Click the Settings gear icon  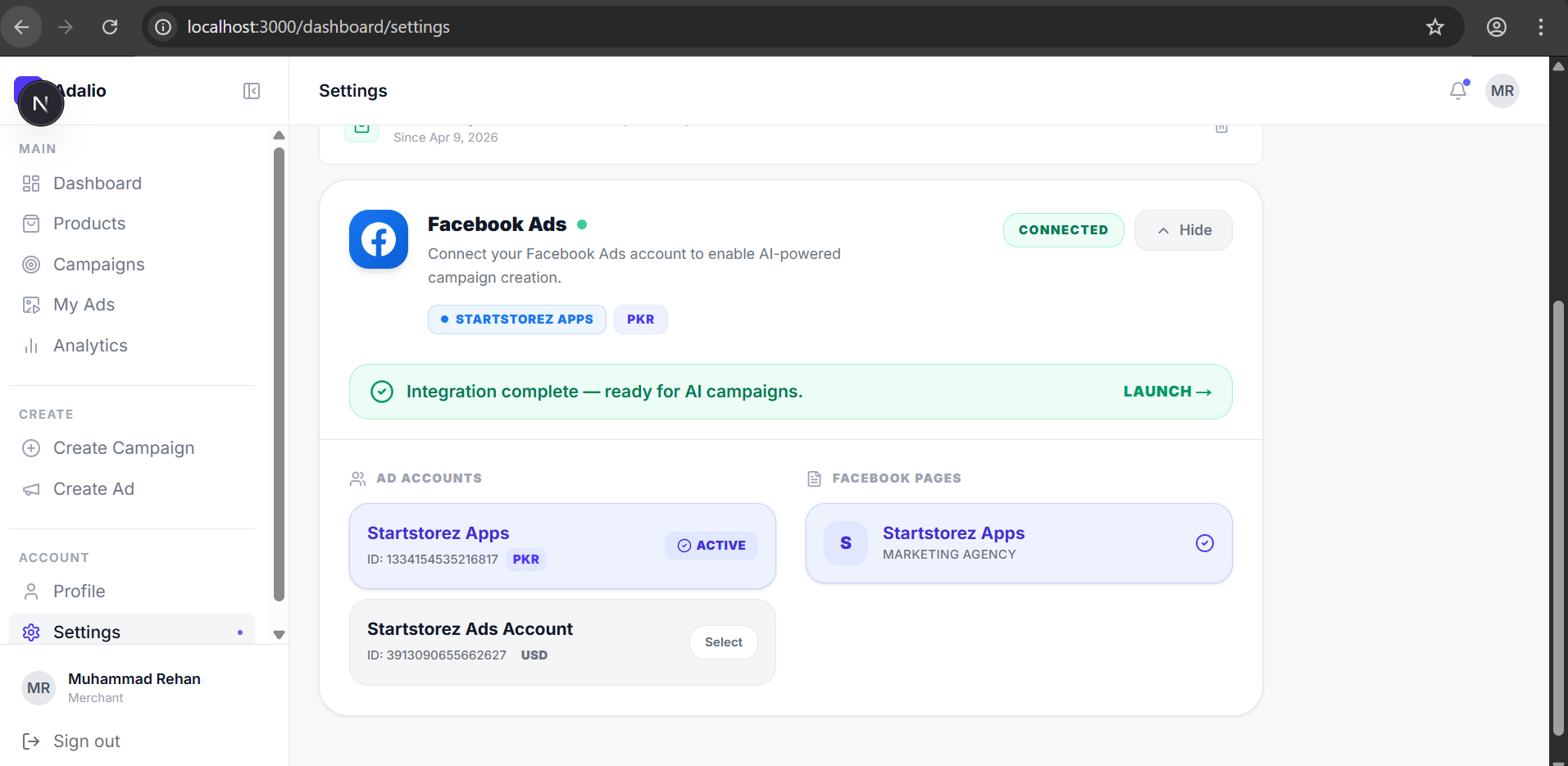pyautogui.click(x=31, y=632)
